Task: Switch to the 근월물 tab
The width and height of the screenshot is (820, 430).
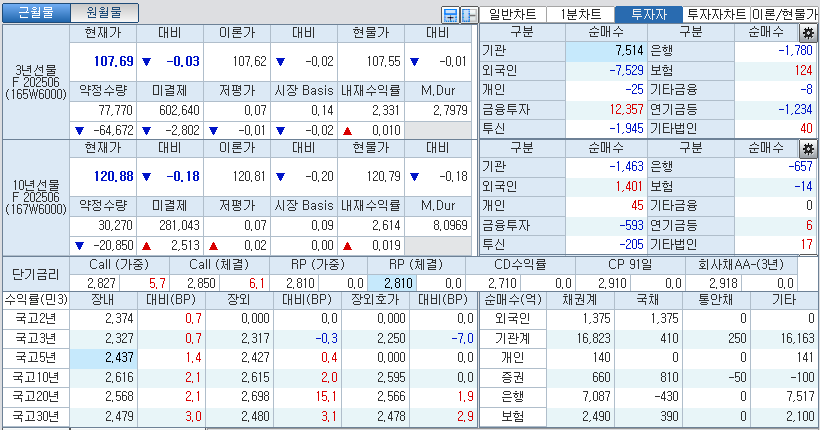Action: (x=36, y=13)
